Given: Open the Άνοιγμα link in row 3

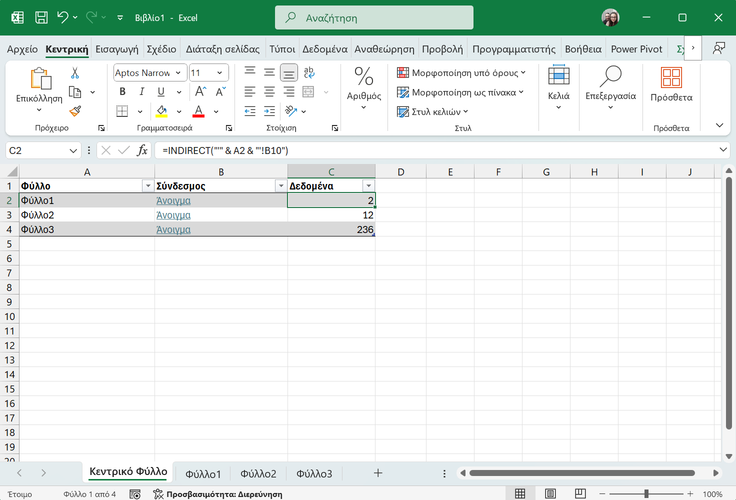Looking at the screenshot, I should pyautogui.click(x=174, y=215).
